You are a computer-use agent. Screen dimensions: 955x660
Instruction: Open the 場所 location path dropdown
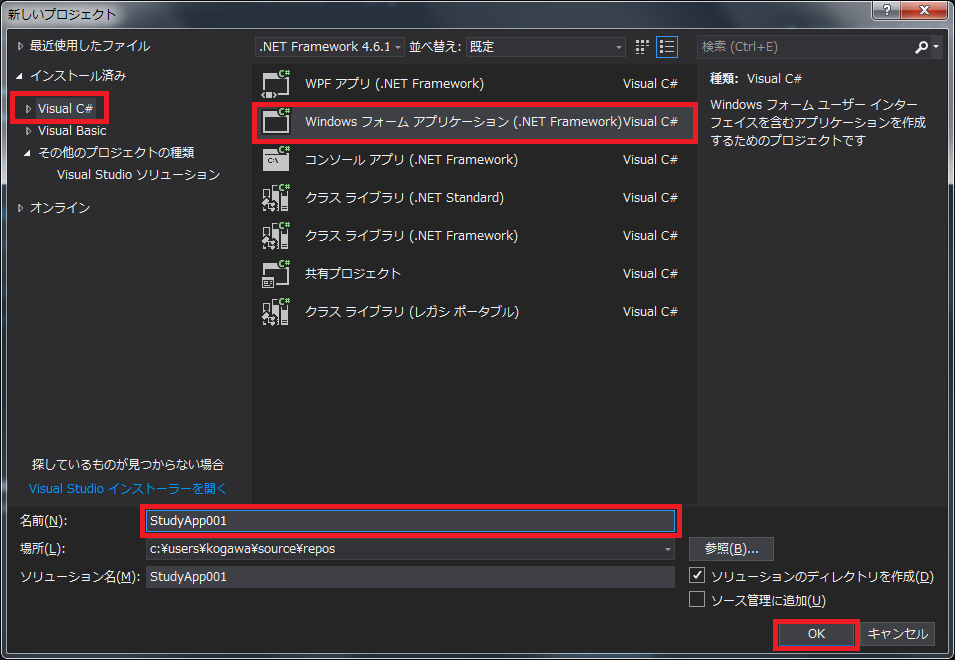pos(667,549)
